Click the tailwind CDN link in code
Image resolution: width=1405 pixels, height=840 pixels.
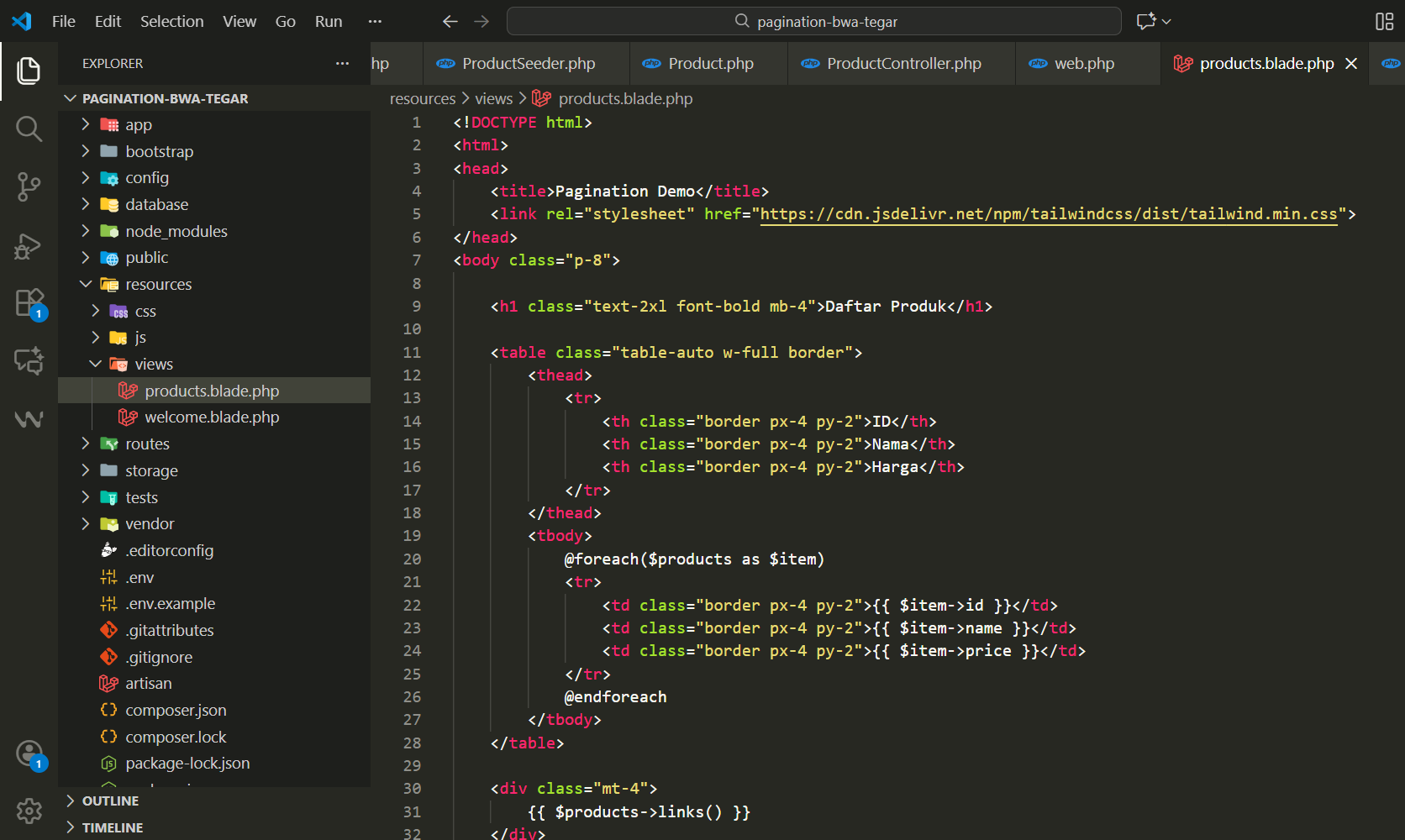1048,214
